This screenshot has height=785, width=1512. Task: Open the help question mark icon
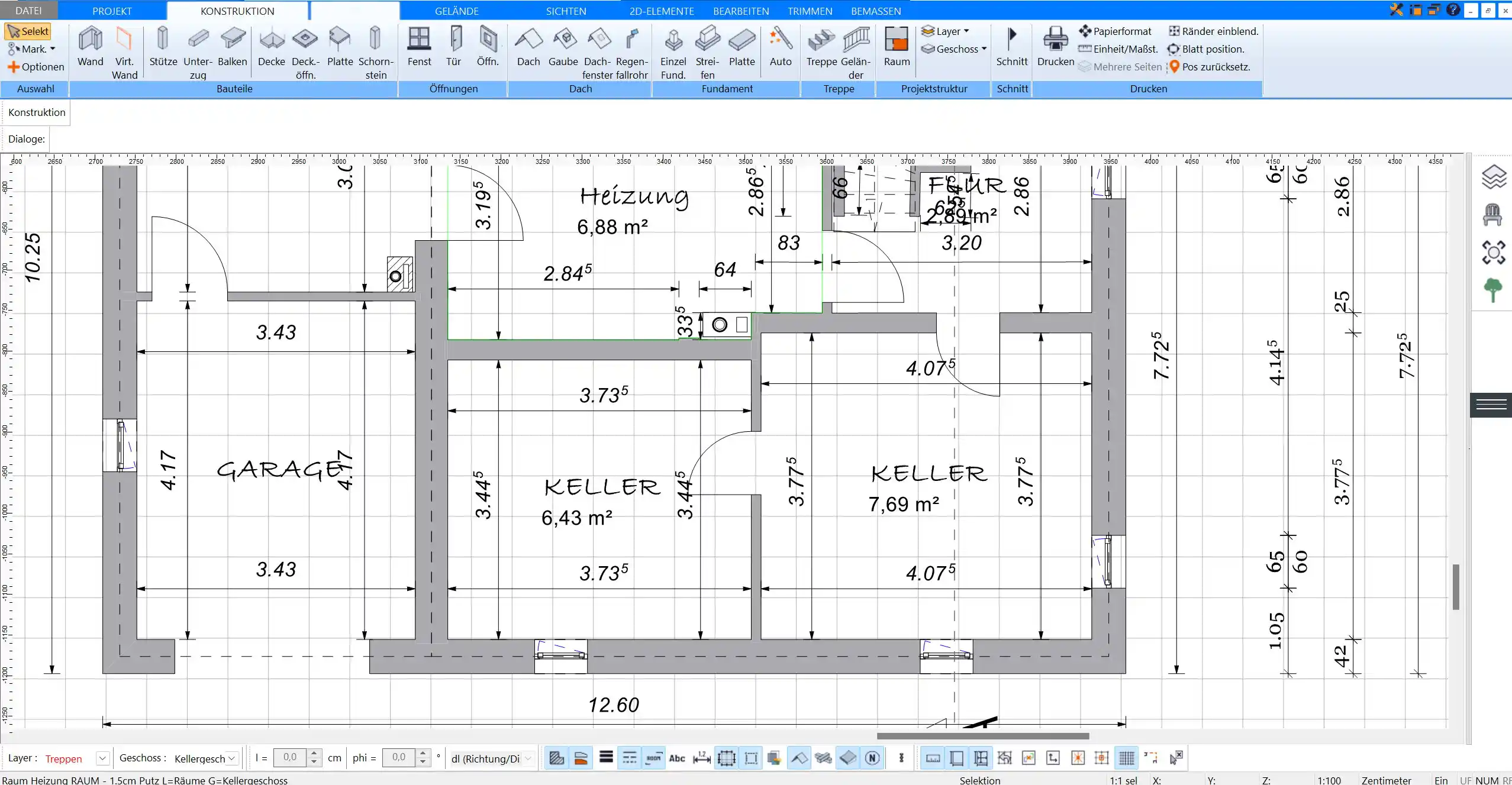coord(1453,9)
